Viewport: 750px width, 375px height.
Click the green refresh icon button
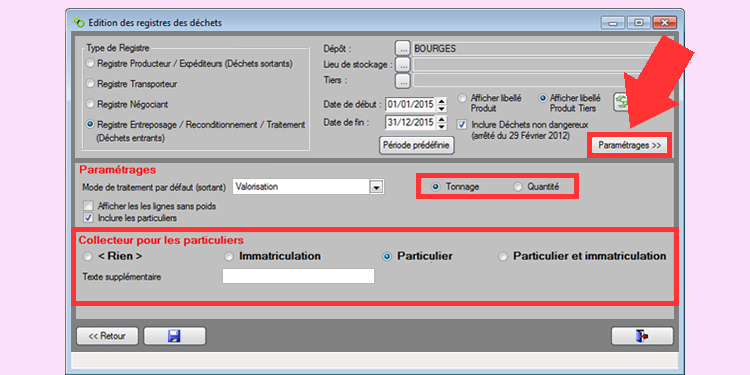620,102
